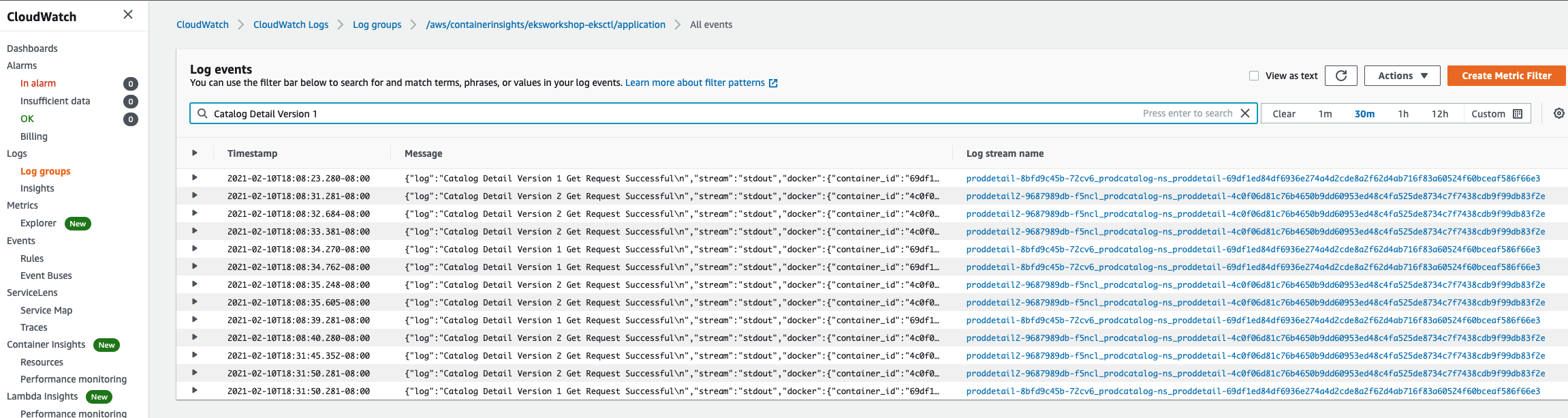This screenshot has height=418, width=1568.
Task: Clear the filter search text
Action: (x=1245, y=113)
